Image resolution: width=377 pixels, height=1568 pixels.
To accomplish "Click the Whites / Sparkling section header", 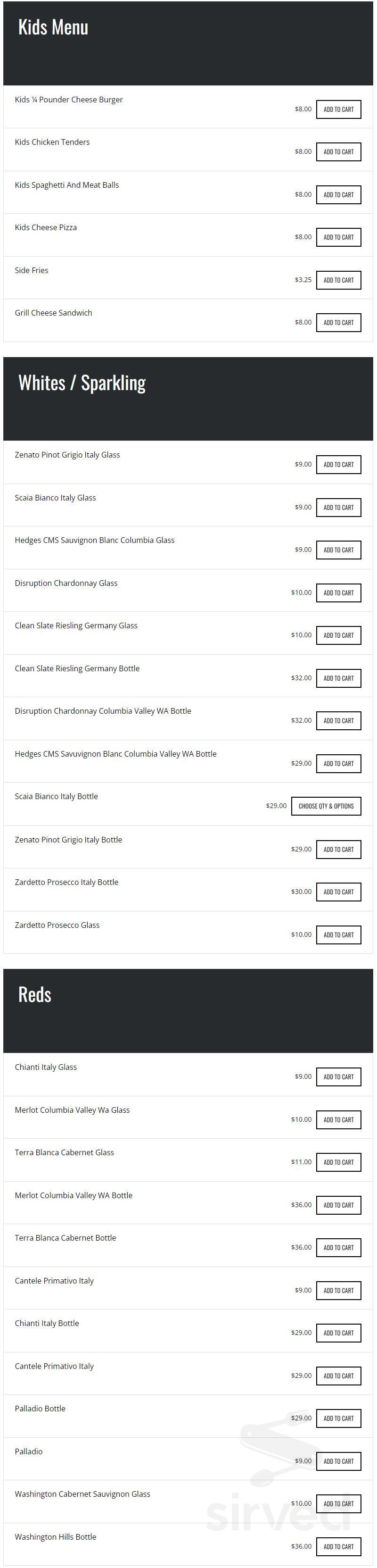I will coord(82,383).
